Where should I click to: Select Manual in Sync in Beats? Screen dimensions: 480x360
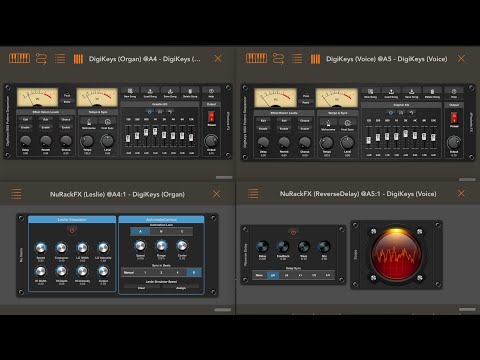pos(129,272)
